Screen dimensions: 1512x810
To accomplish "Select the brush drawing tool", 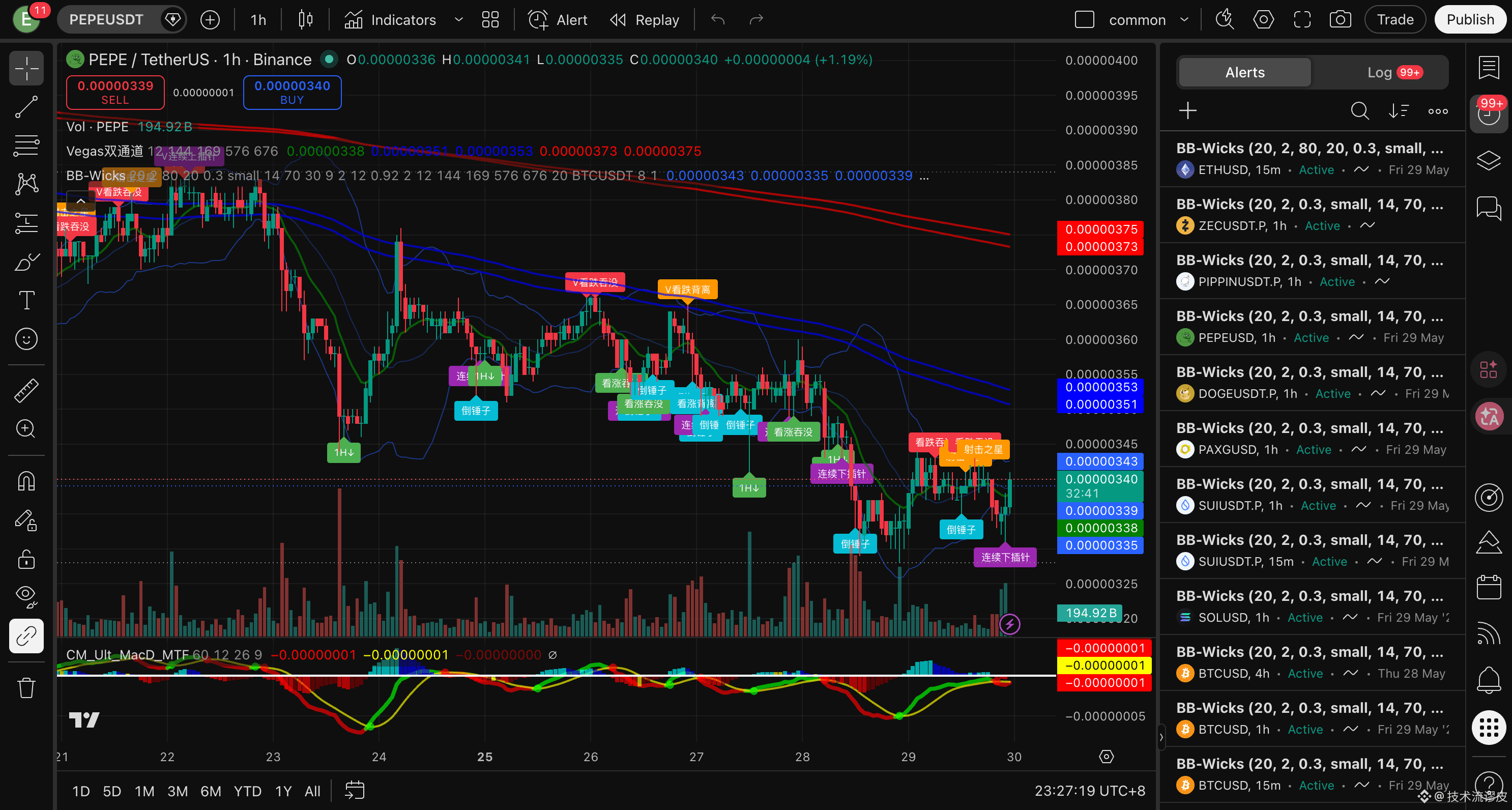I will (26, 262).
